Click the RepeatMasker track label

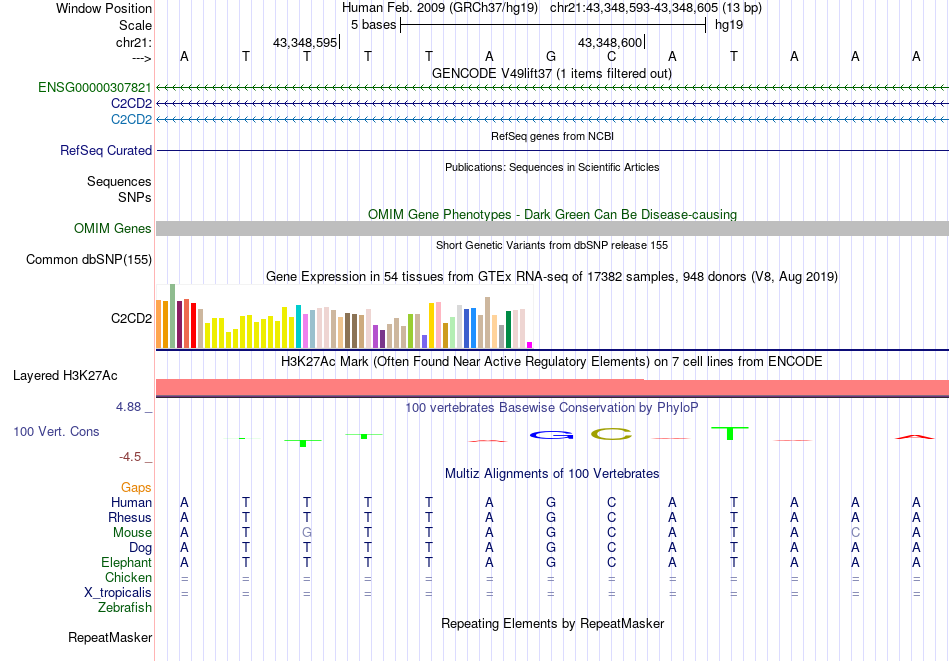(110, 637)
